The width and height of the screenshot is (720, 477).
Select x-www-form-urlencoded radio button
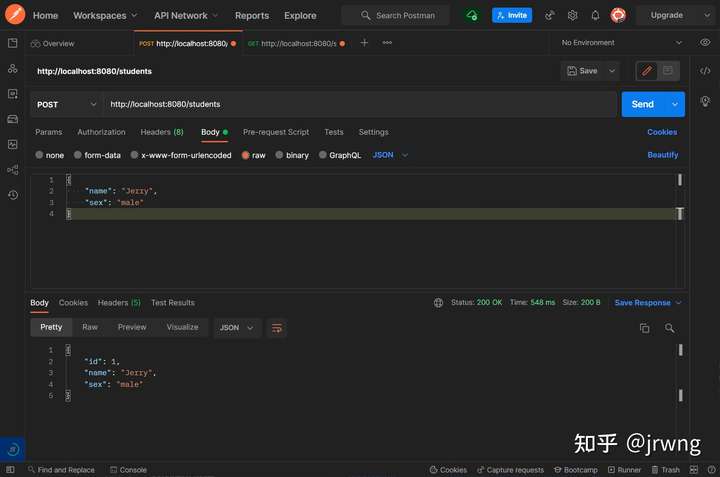134,155
